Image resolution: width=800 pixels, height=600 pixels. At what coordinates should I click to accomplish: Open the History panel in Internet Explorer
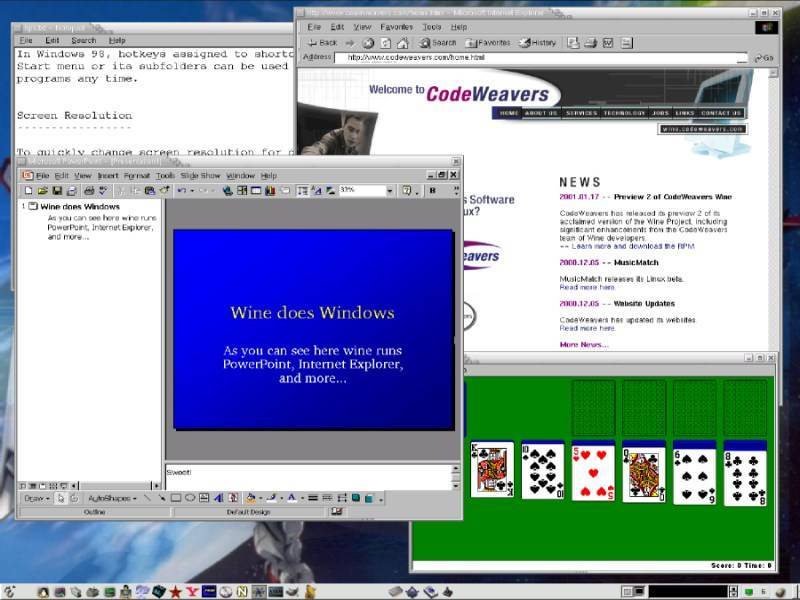539,43
